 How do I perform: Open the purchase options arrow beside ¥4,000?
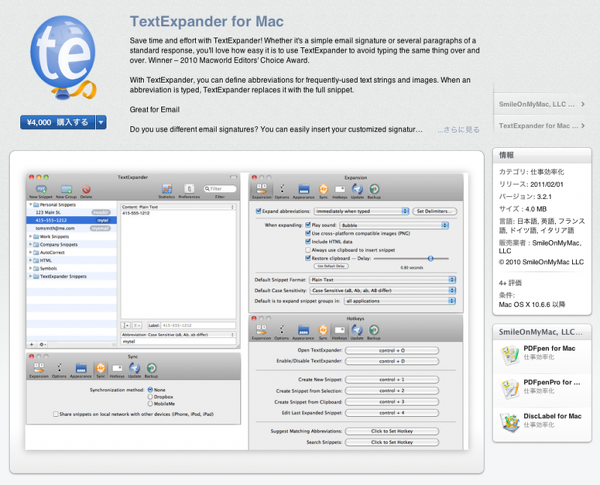click(101, 122)
